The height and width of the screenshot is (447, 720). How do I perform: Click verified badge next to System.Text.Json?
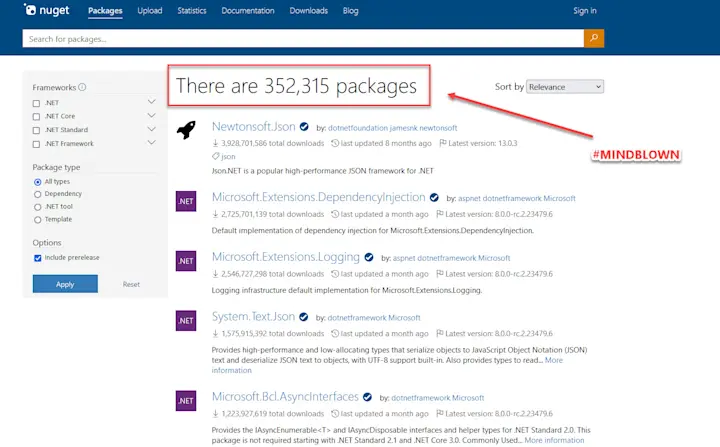tap(304, 317)
